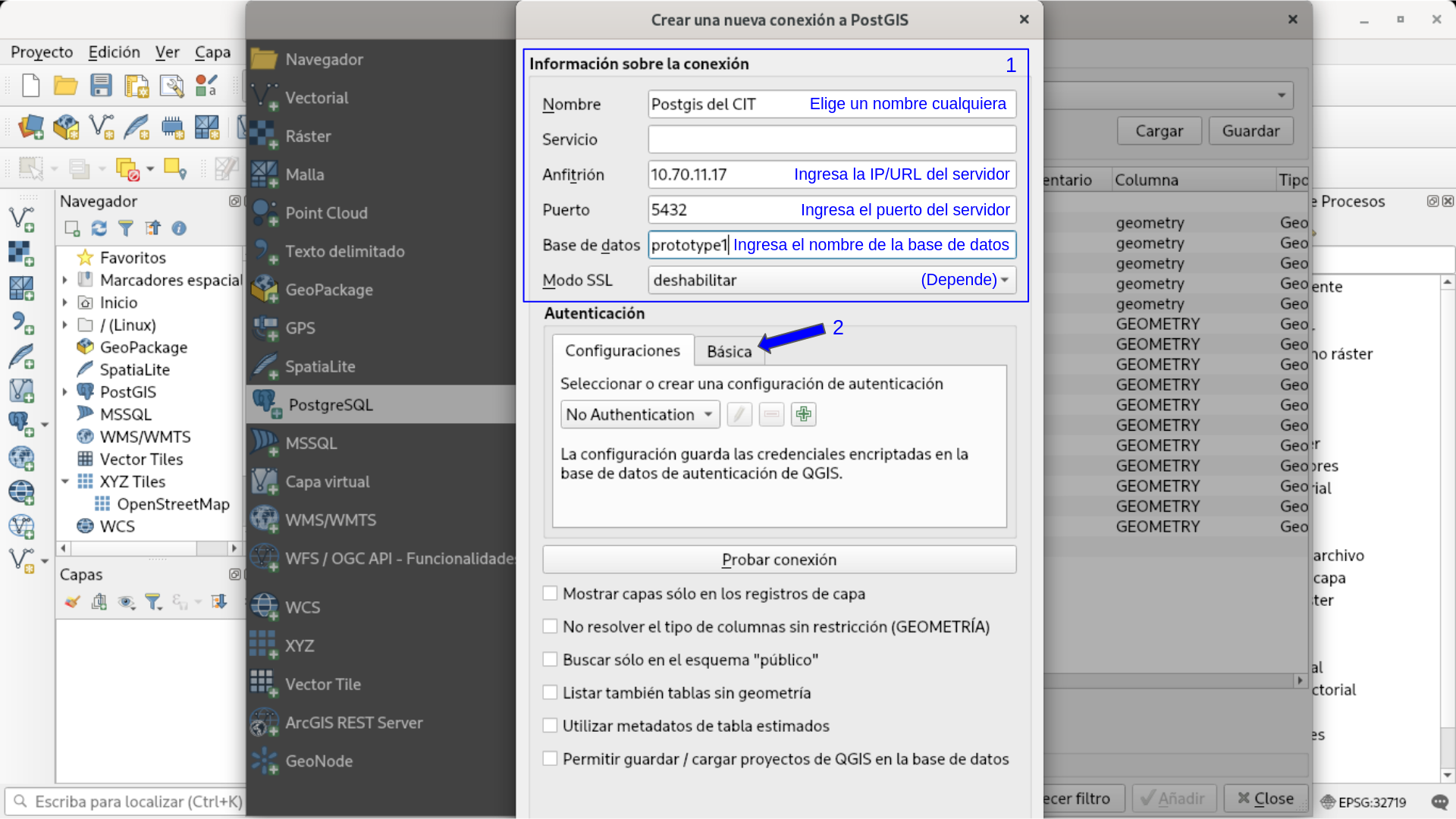This screenshot has height=819, width=1456.
Task: Create a new QGIS project
Action: point(30,86)
